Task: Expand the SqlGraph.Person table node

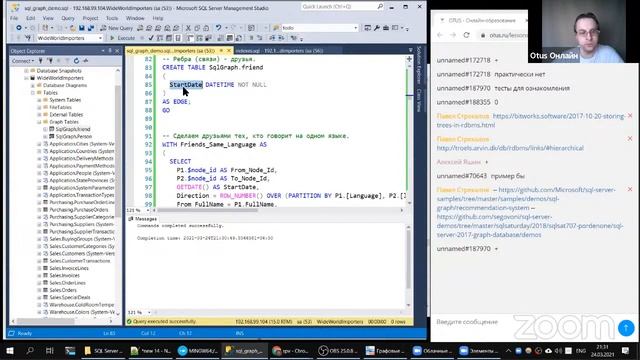Action: 45,136
